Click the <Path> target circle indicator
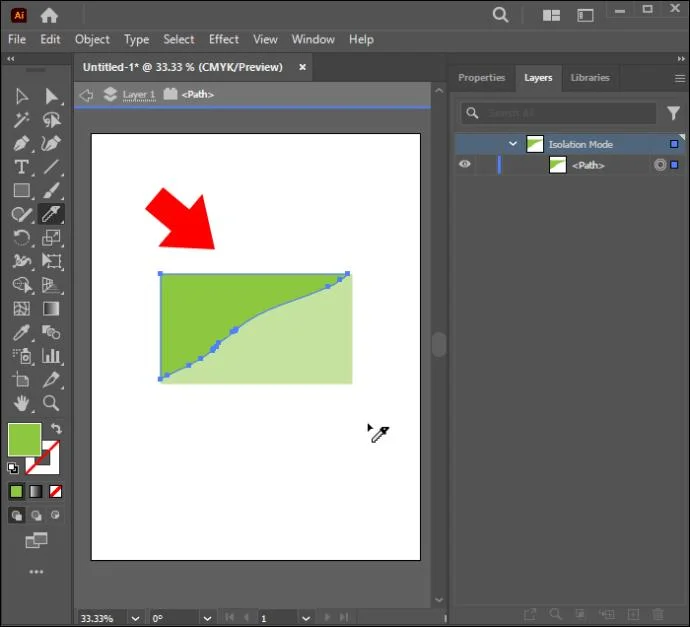The width and height of the screenshot is (690, 627). click(660, 165)
